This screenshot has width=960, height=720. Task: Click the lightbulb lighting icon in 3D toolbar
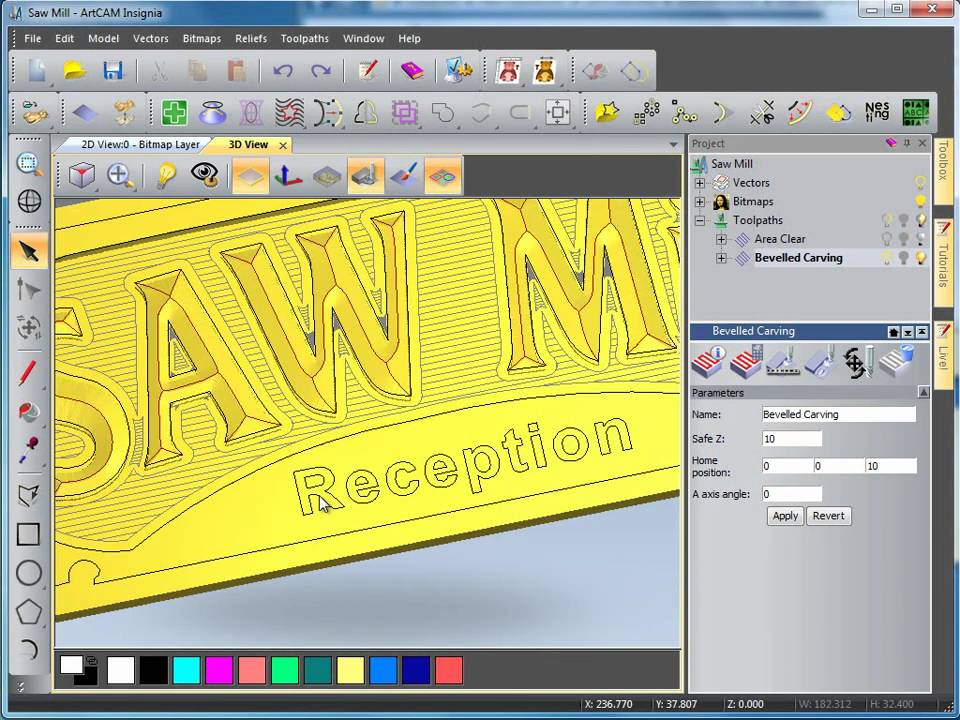[x=166, y=175]
